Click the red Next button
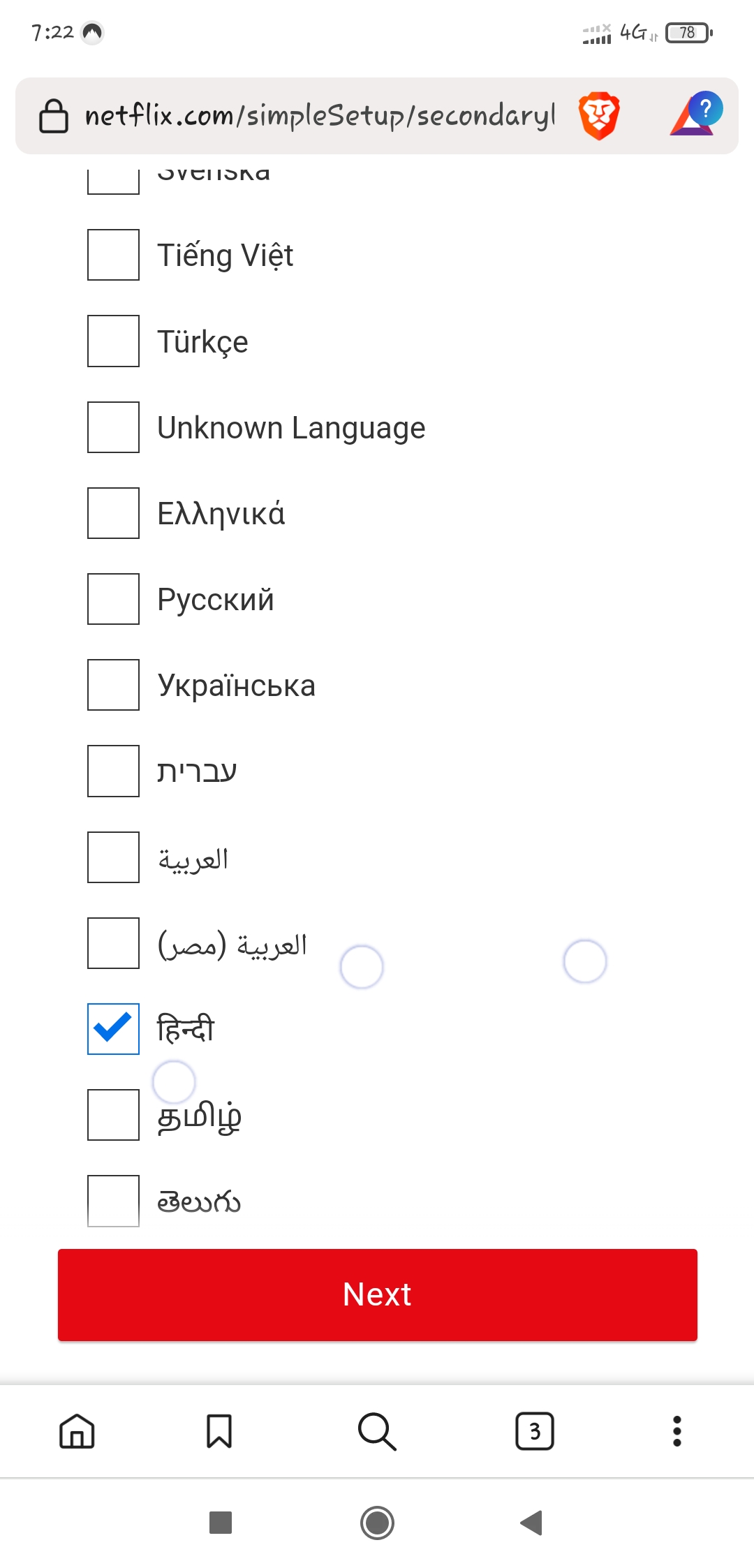Image resolution: width=754 pixels, height=1568 pixels. coord(377,1294)
